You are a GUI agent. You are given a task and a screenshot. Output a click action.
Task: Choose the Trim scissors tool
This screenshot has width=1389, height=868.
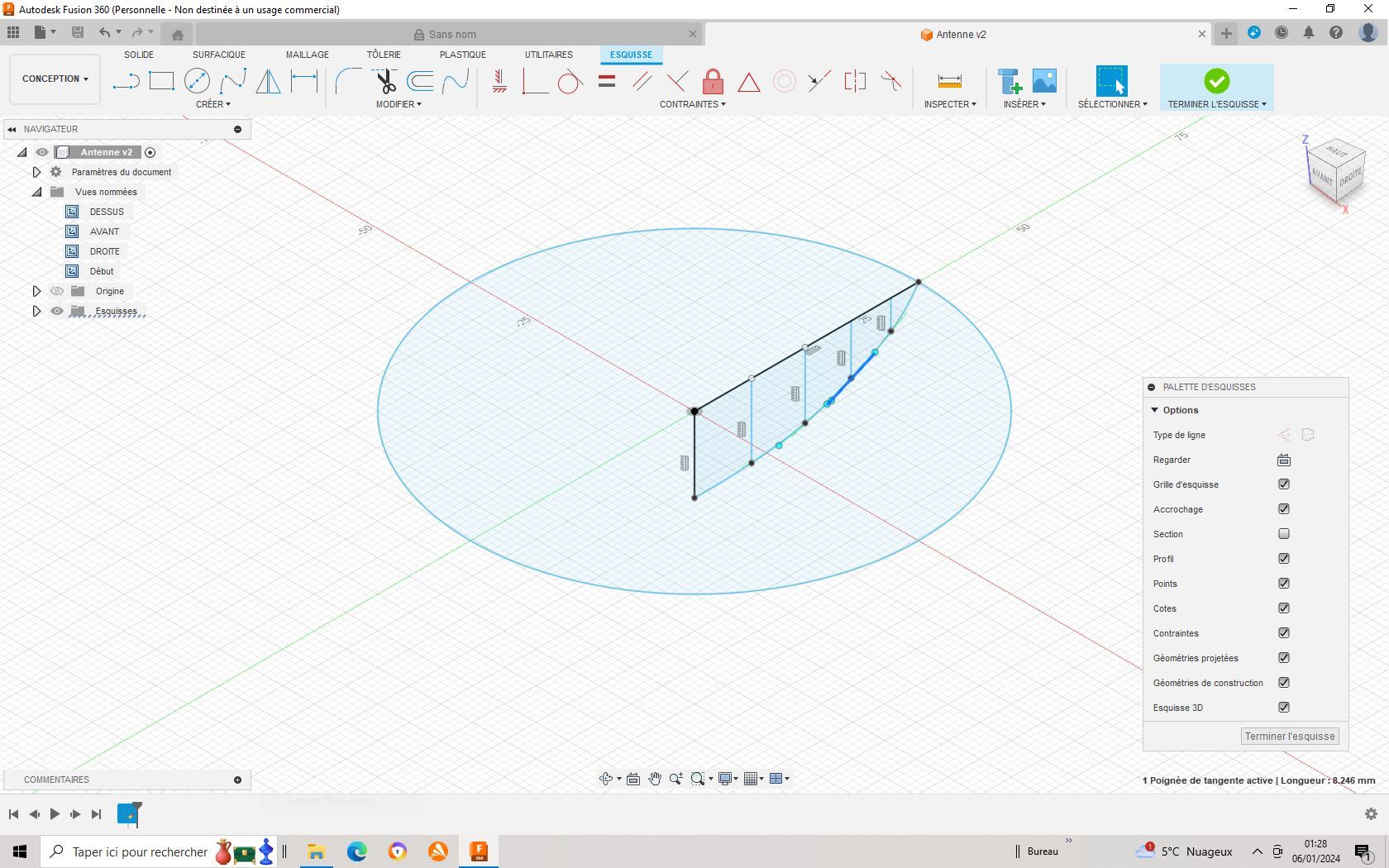(385, 81)
